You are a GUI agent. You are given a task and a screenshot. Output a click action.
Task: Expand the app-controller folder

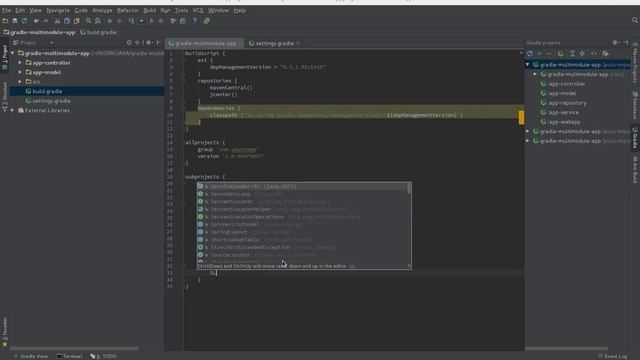click(x=20, y=63)
